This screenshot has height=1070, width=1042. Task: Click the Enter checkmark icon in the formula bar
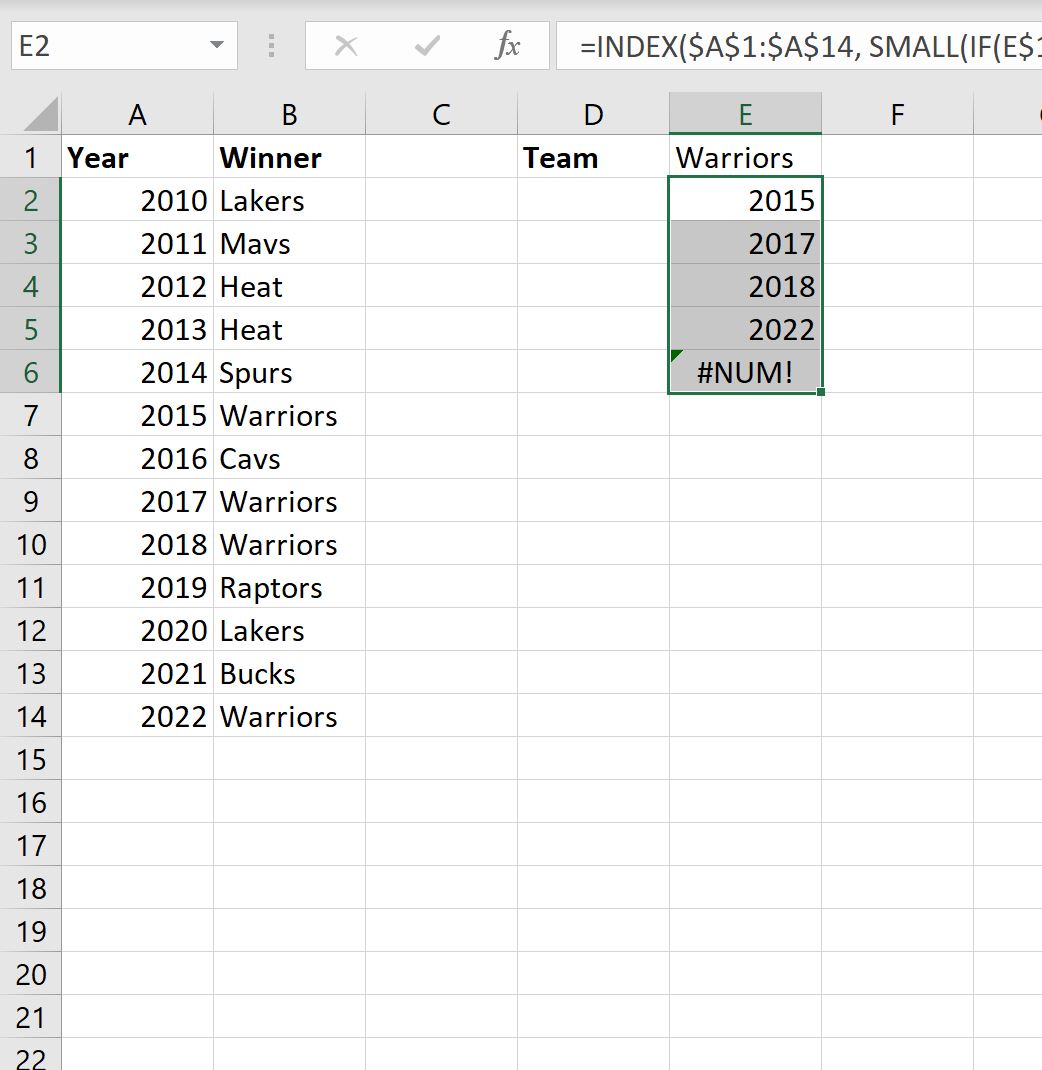coord(427,45)
